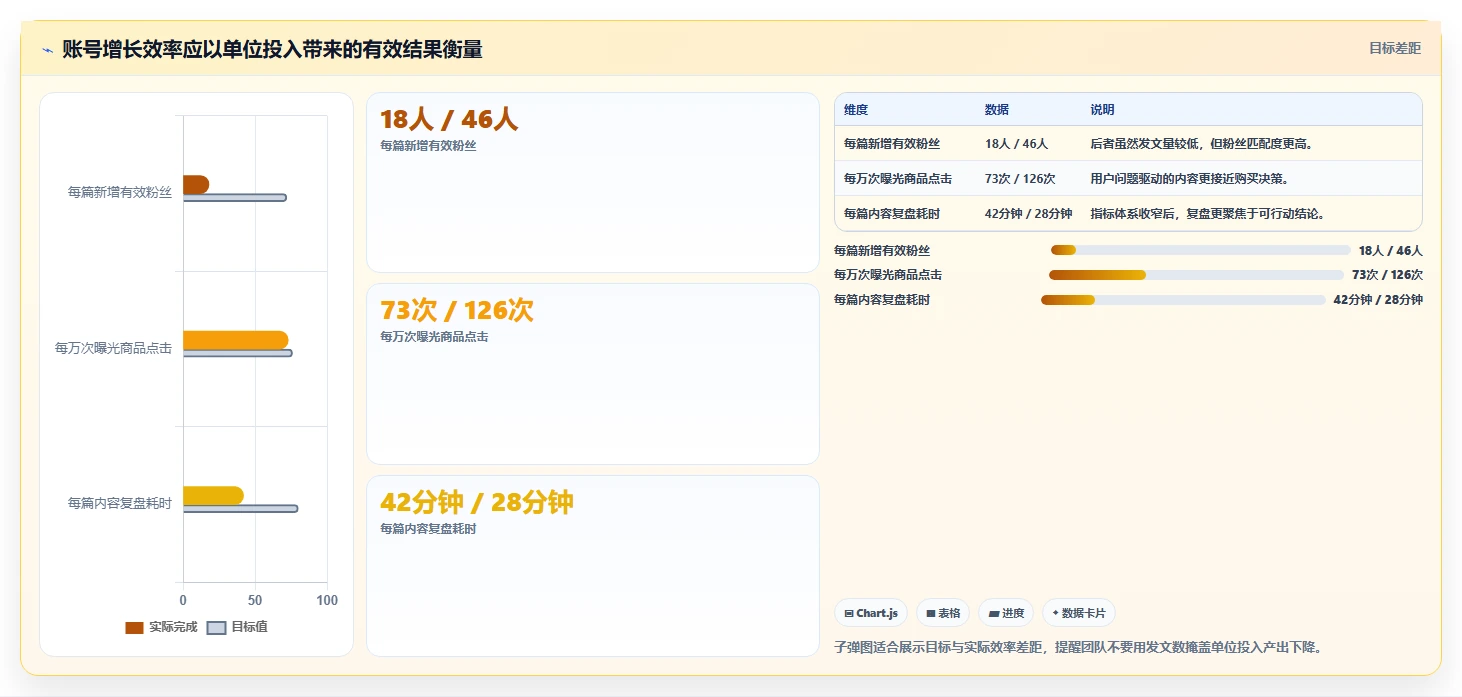1462x697 pixels.
Task: Click the 目标差距 label in header
Action: pyautogui.click(x=1394, y=48)
